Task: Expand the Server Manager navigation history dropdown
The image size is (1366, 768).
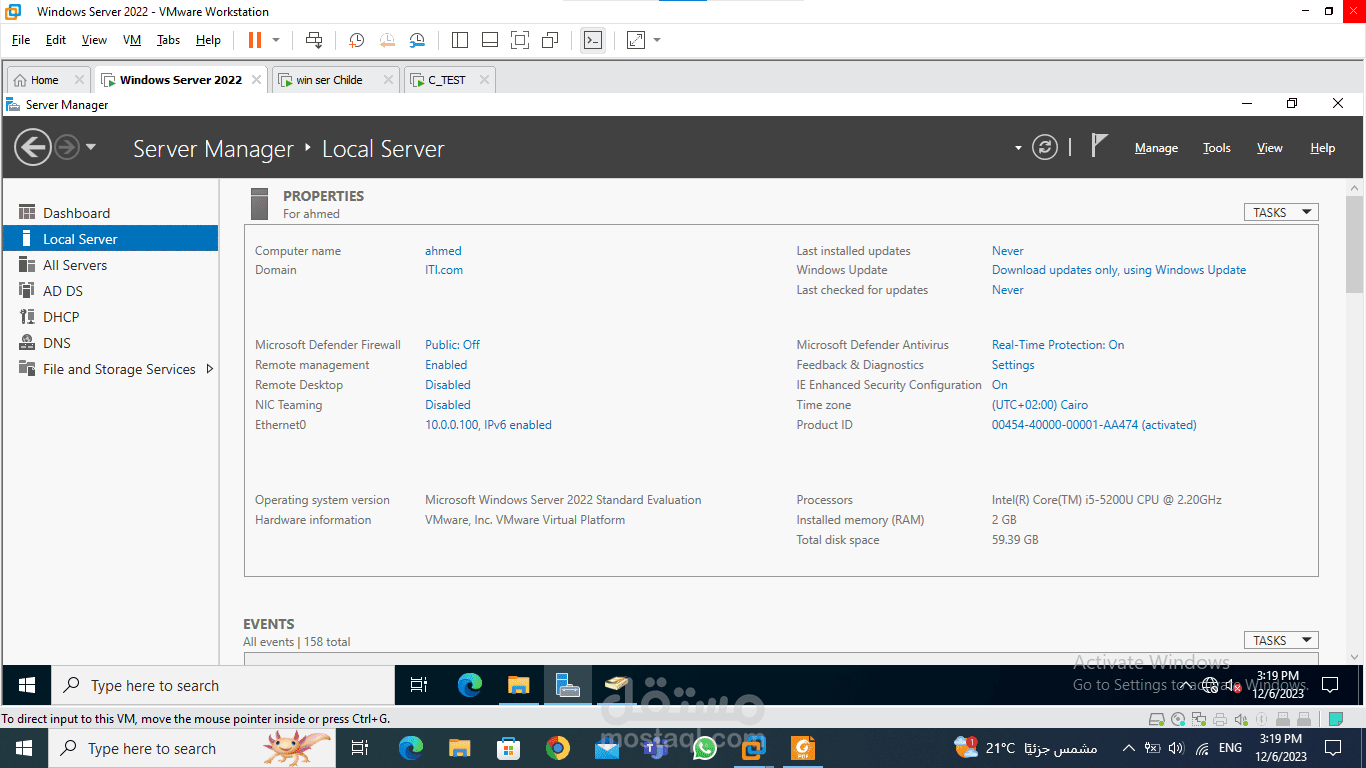Action: coord(91,147)
